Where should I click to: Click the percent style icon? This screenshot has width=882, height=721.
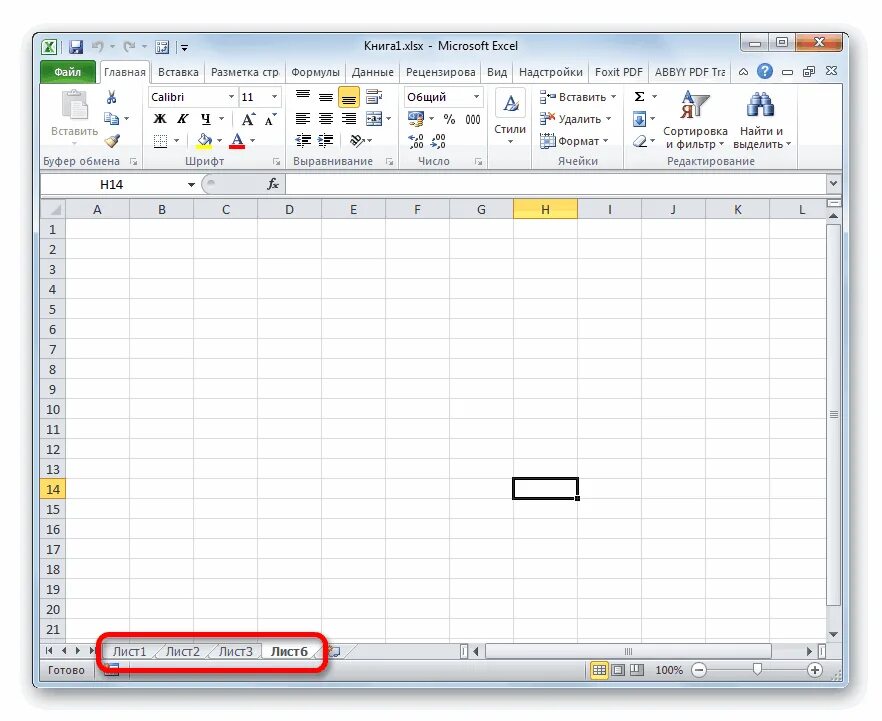(x=449, y=119)
